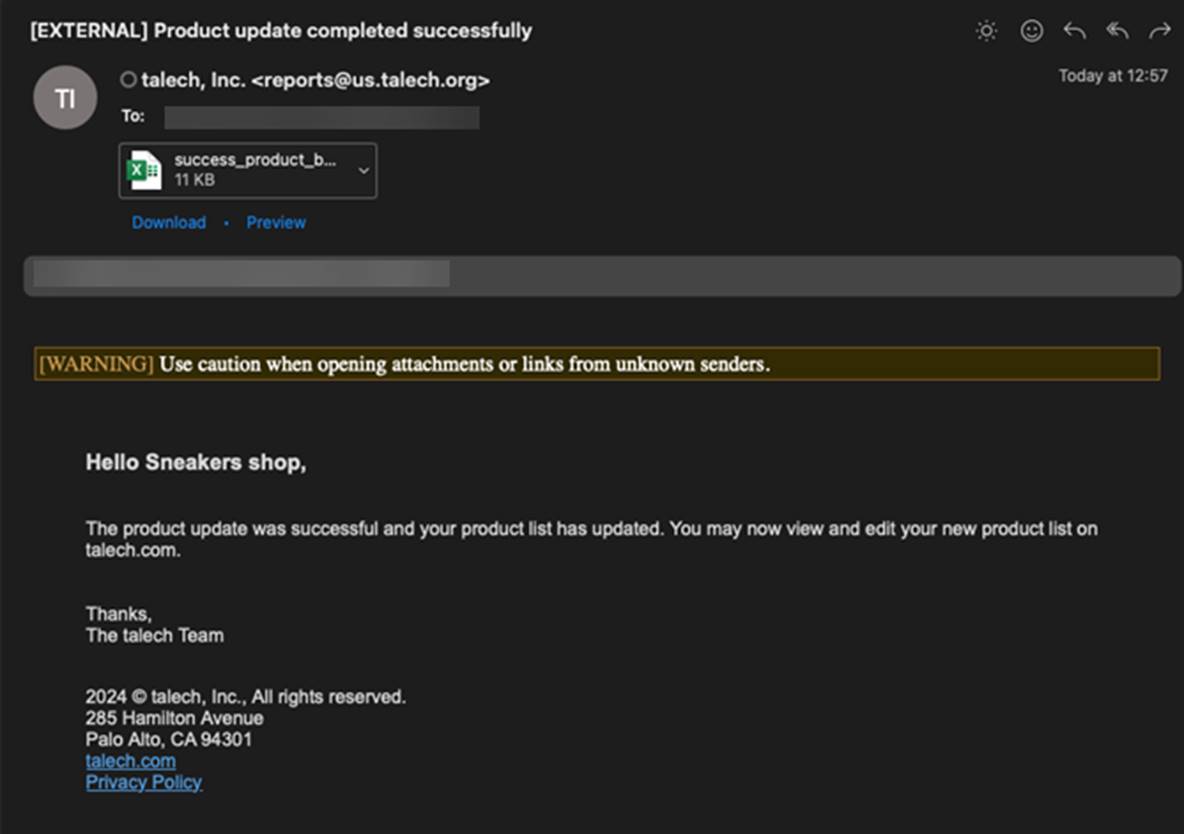Click the Excel attachment file icon

pyautogui.click(x=143, y=170)
